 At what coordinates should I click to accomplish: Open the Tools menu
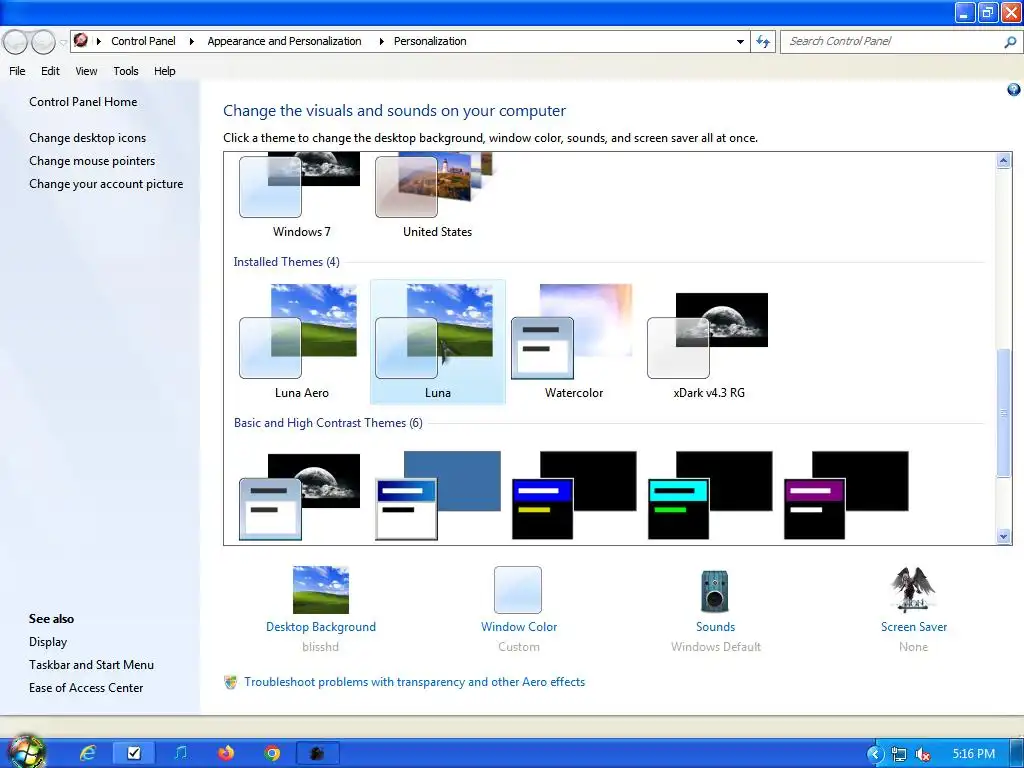point(125,71)
